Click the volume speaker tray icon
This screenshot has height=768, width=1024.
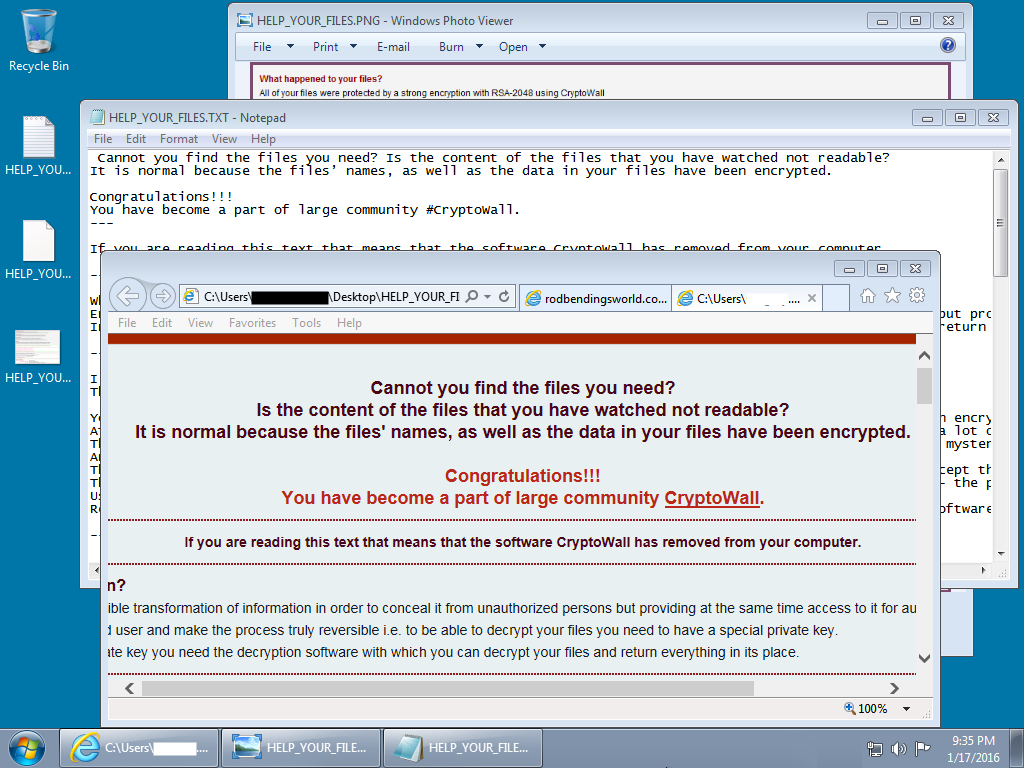point(898,748)
